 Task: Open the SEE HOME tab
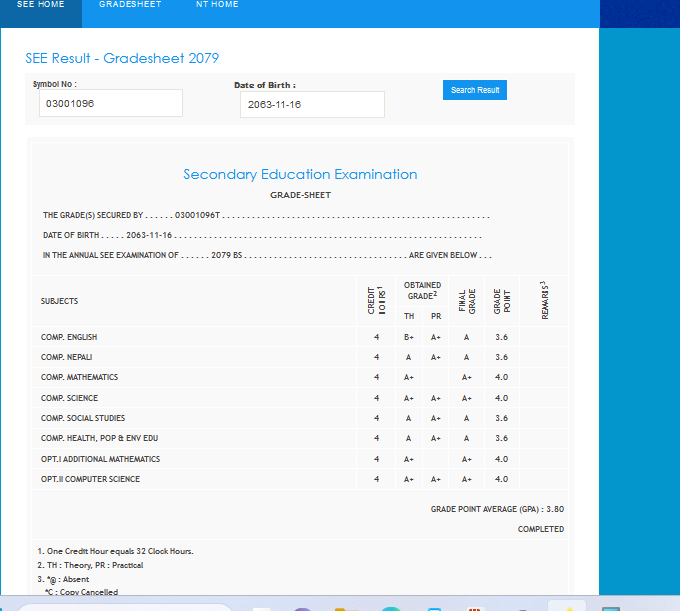pos(40,5)
